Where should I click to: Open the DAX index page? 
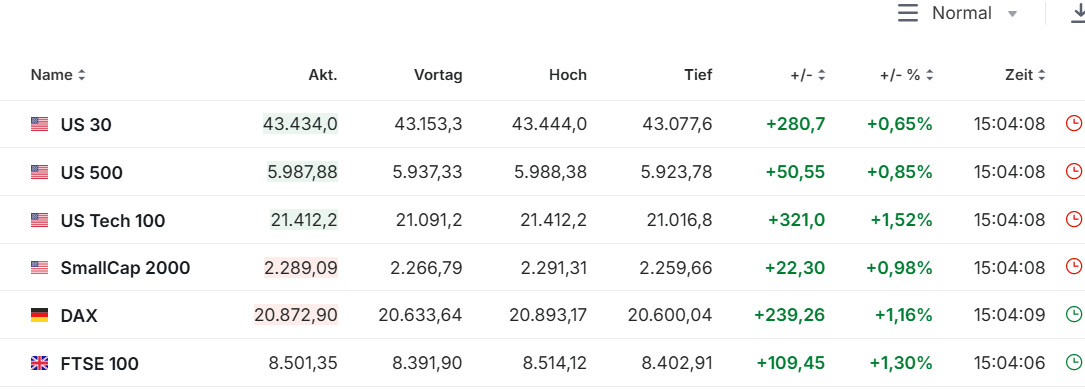tap(79, 316)
